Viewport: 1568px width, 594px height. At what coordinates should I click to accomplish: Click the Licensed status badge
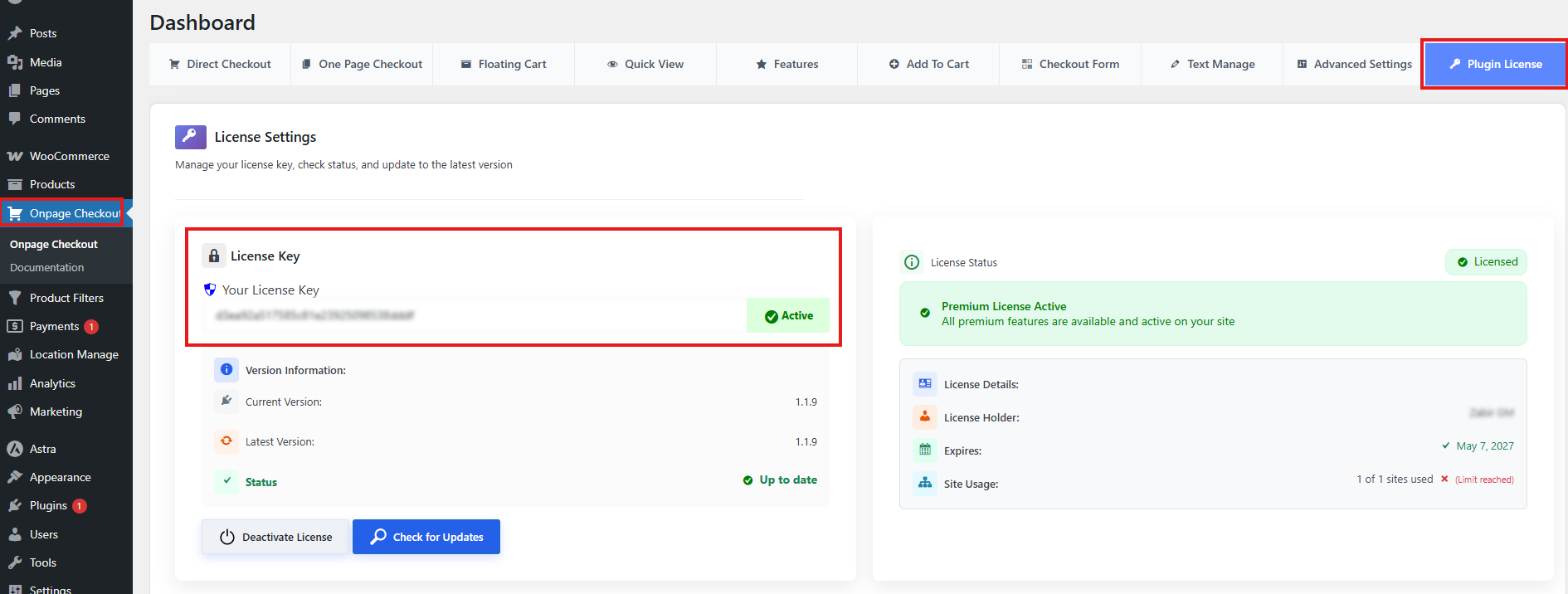(1487, 262)
